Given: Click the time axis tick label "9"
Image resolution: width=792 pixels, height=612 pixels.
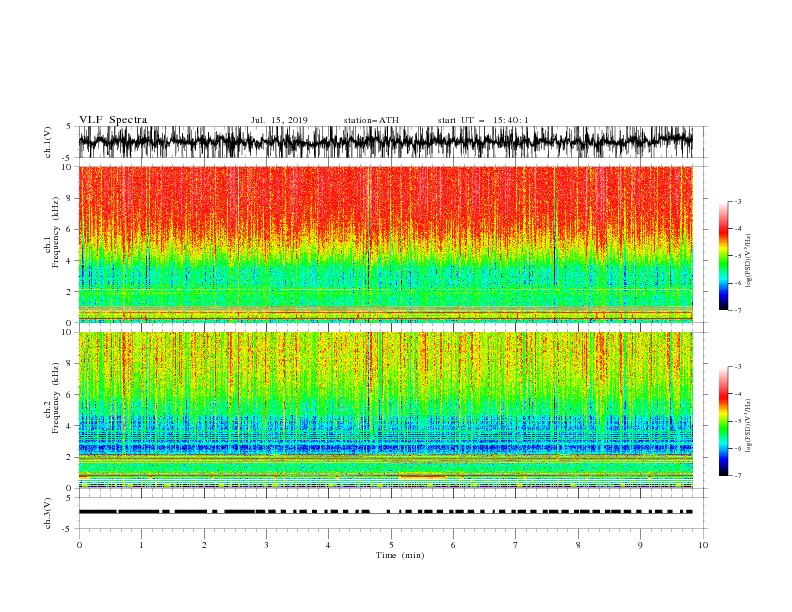Looking at the screenshot, I should 640,545.
